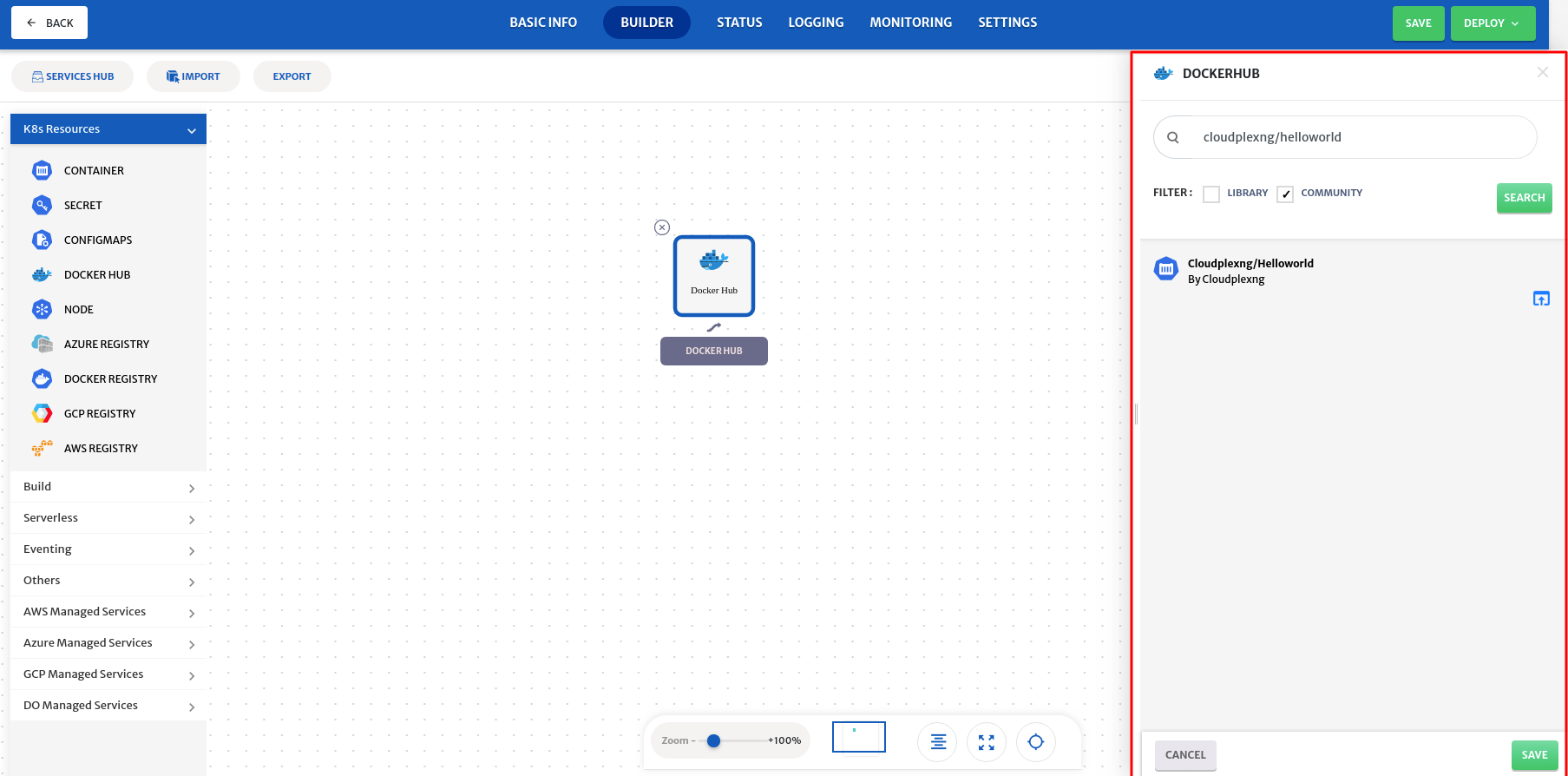Select the CONTAINER resource icon
This screenshot has height=776, width=1568.
click(42, 170)
